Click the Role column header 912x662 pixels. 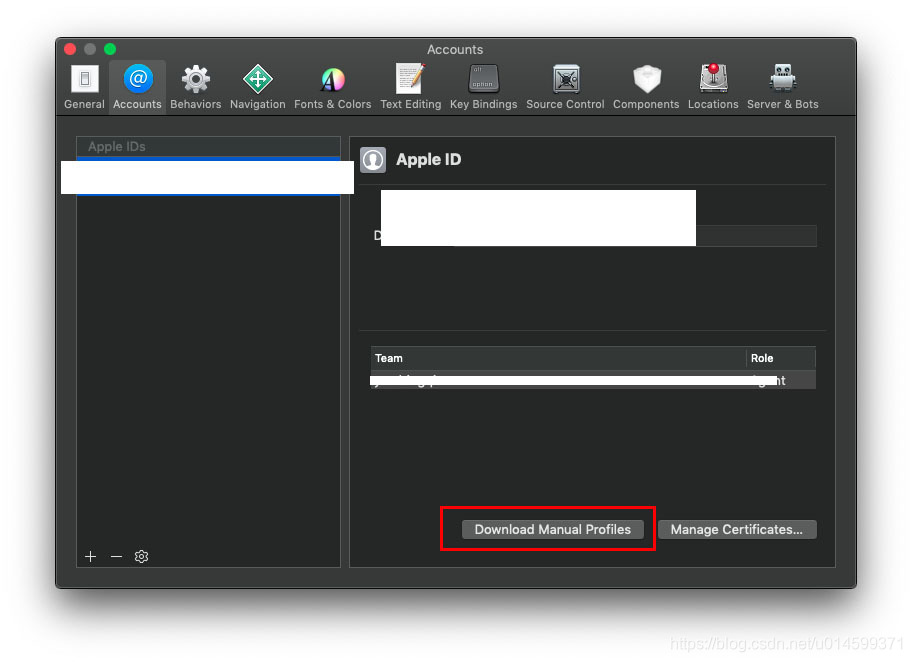click(781, 358)
